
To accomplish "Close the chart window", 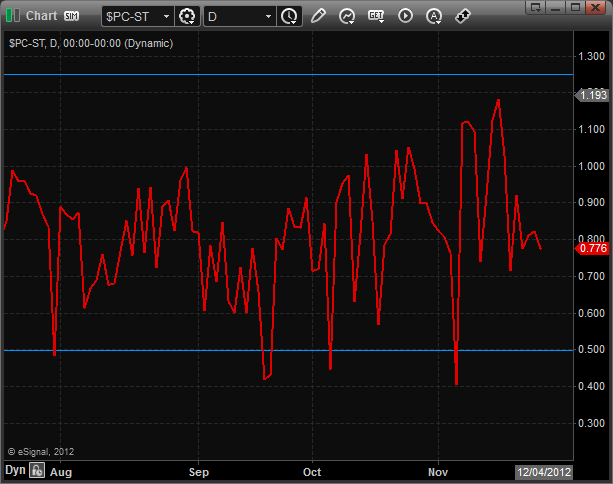I will [x=596, y=7].
